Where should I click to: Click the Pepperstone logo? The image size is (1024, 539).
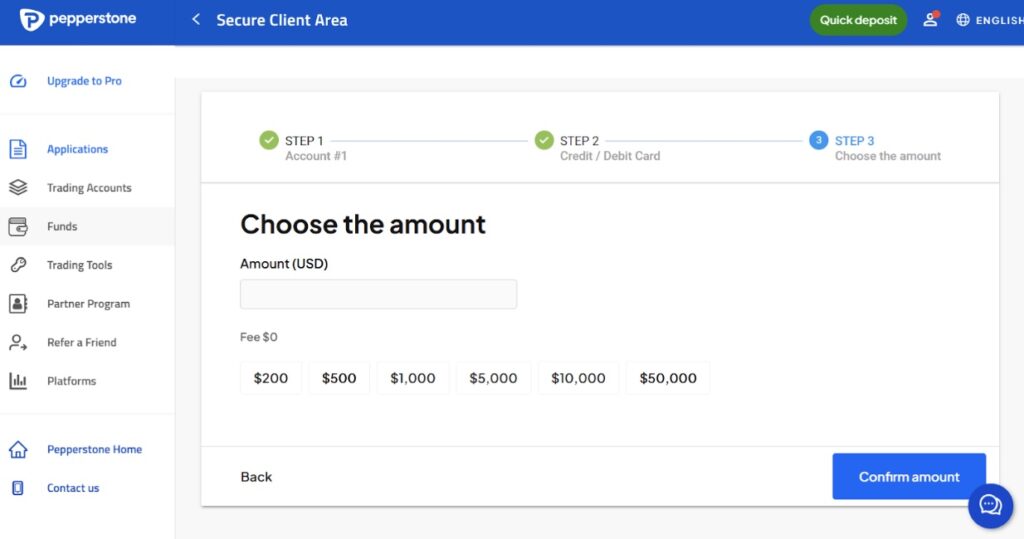(x=78, y=19)
